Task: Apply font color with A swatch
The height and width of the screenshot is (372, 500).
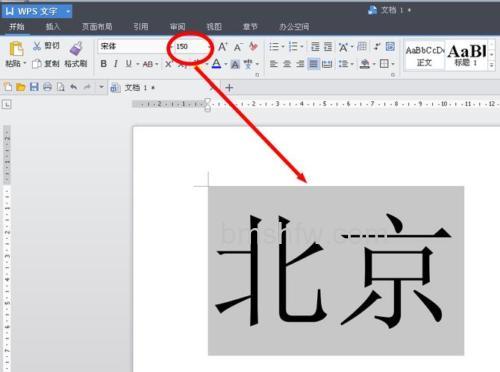Action: pos(217,64)
